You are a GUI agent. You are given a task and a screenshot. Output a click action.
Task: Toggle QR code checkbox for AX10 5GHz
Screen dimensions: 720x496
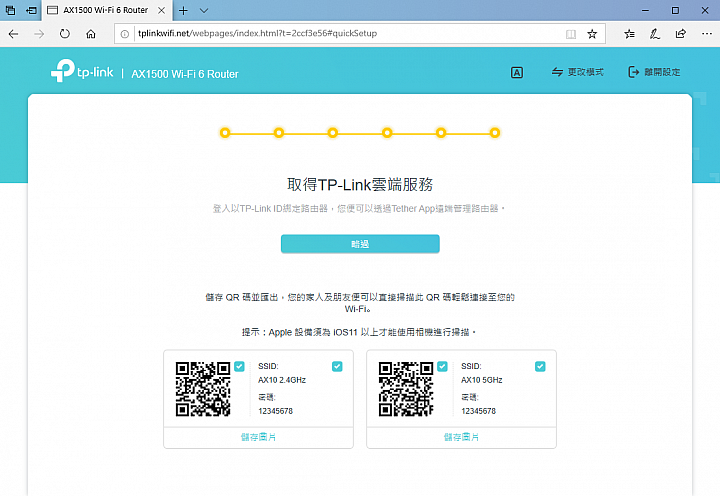click(x=442, y=366)
